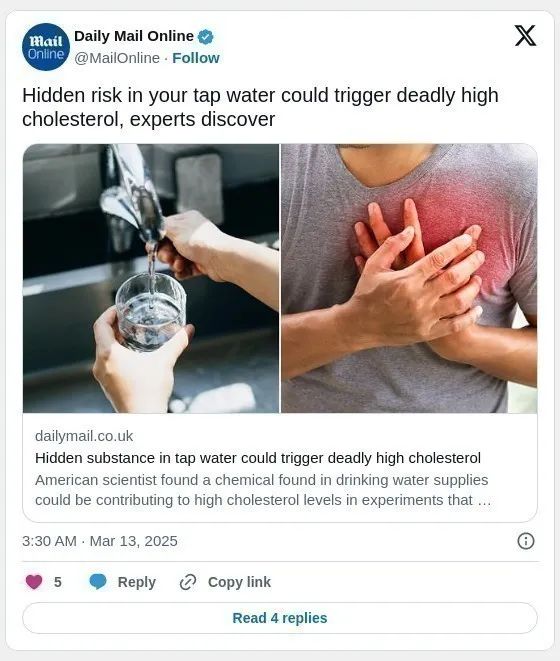The image size is (560, 661).
Task: Click the Reply label
Action: [137, 582]
